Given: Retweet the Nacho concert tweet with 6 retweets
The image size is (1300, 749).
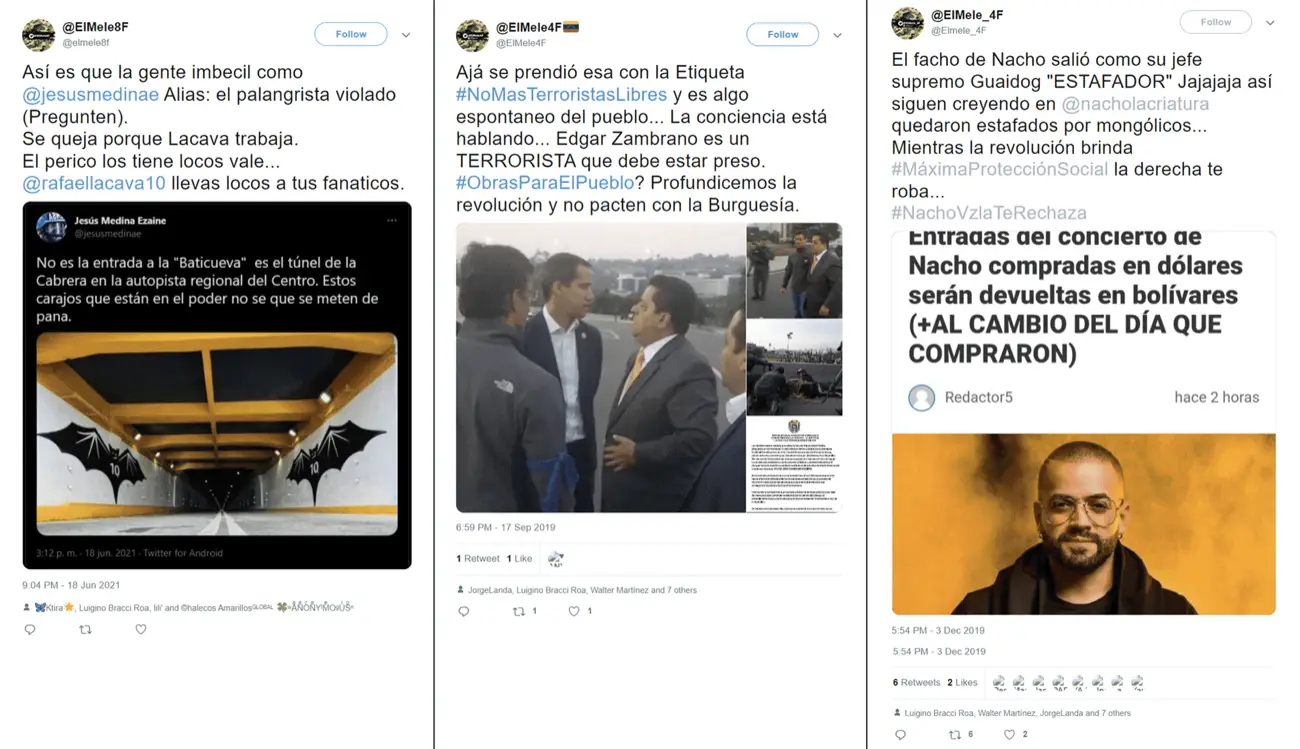Looking at the screenshot, I should 955,735.
